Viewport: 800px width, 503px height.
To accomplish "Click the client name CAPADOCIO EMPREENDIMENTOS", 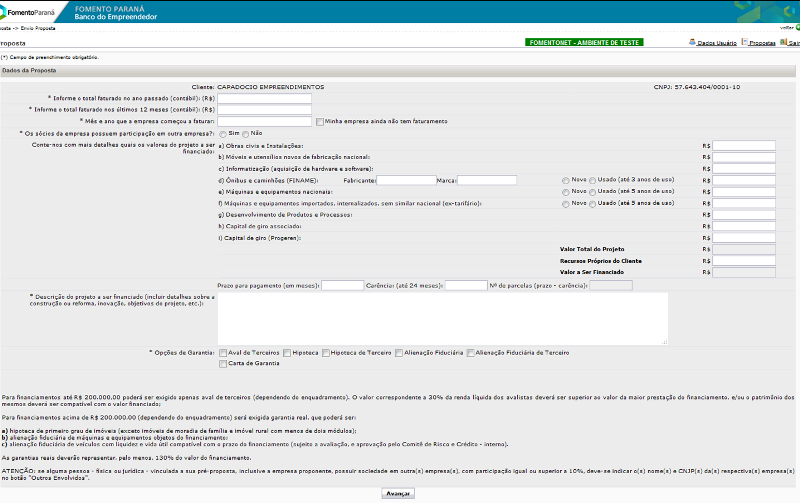I will 270,87.
